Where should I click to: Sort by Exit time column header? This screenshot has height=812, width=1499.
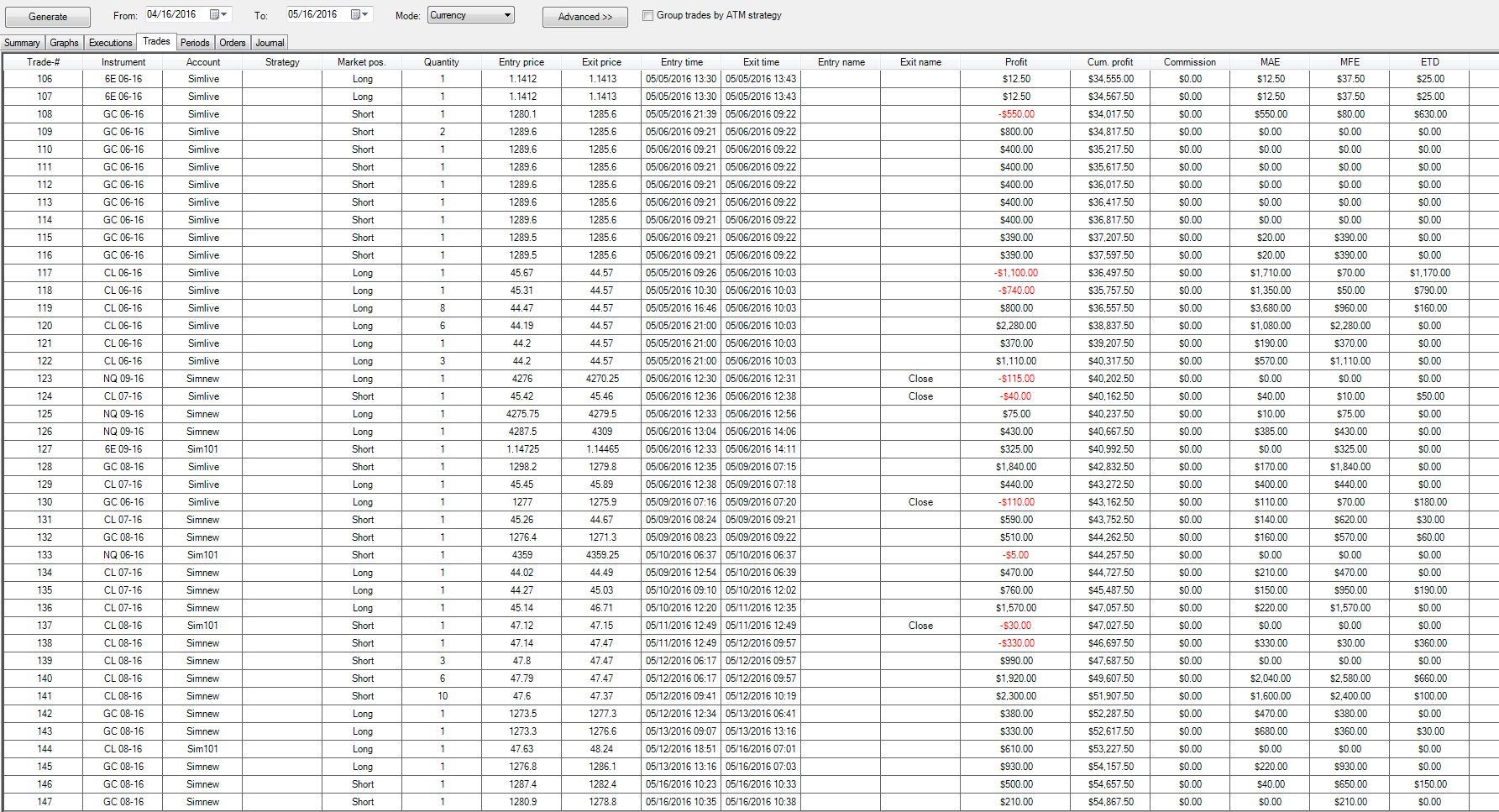(x=761, y=62)
